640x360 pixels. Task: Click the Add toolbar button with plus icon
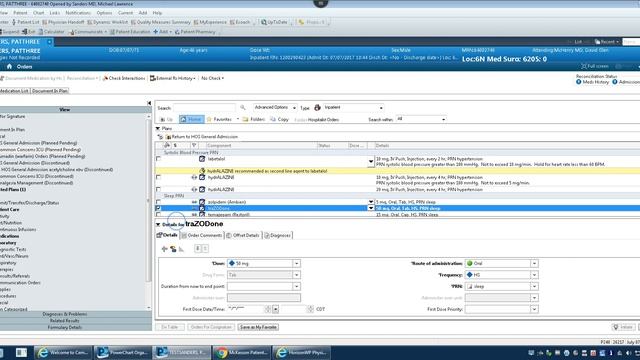162,32
